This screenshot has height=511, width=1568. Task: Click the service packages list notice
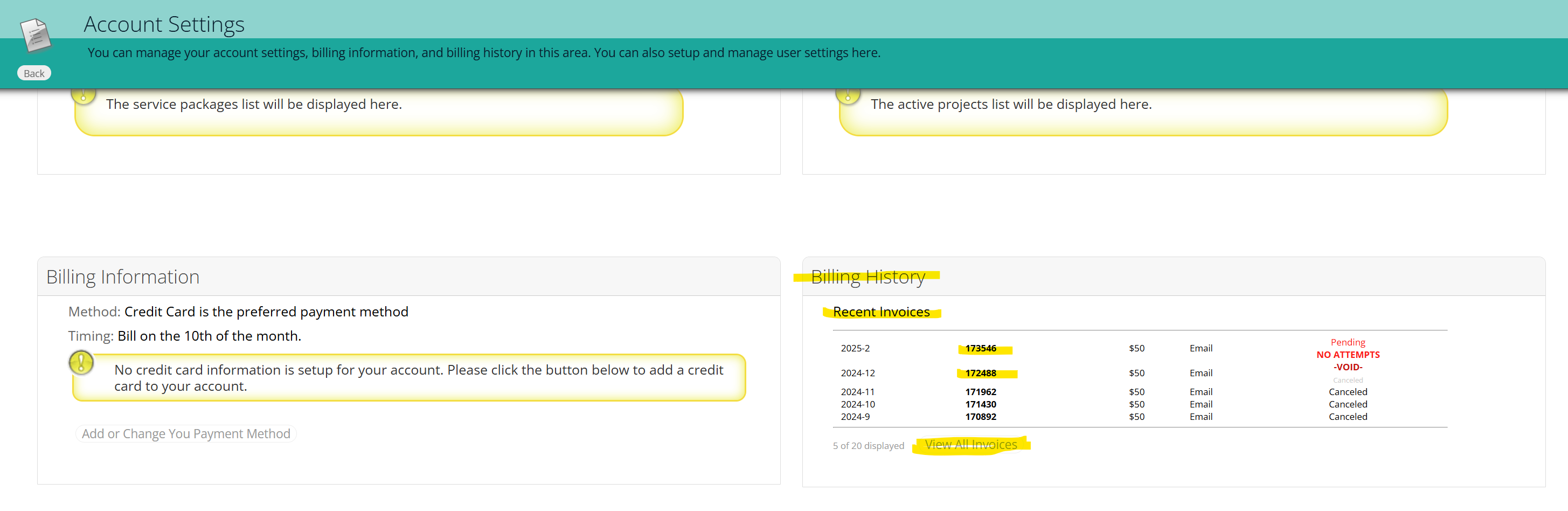[379, 112]
